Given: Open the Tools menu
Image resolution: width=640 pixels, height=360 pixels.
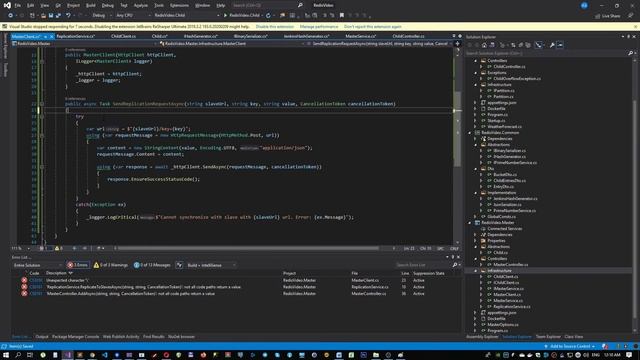Looking at the screenshot, I should pyautogui.click(x=159, y=5).
